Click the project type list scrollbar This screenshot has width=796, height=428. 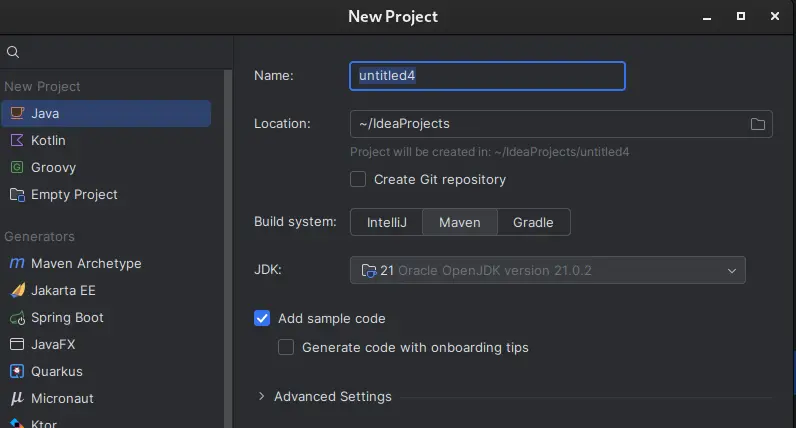coord(228,249)
